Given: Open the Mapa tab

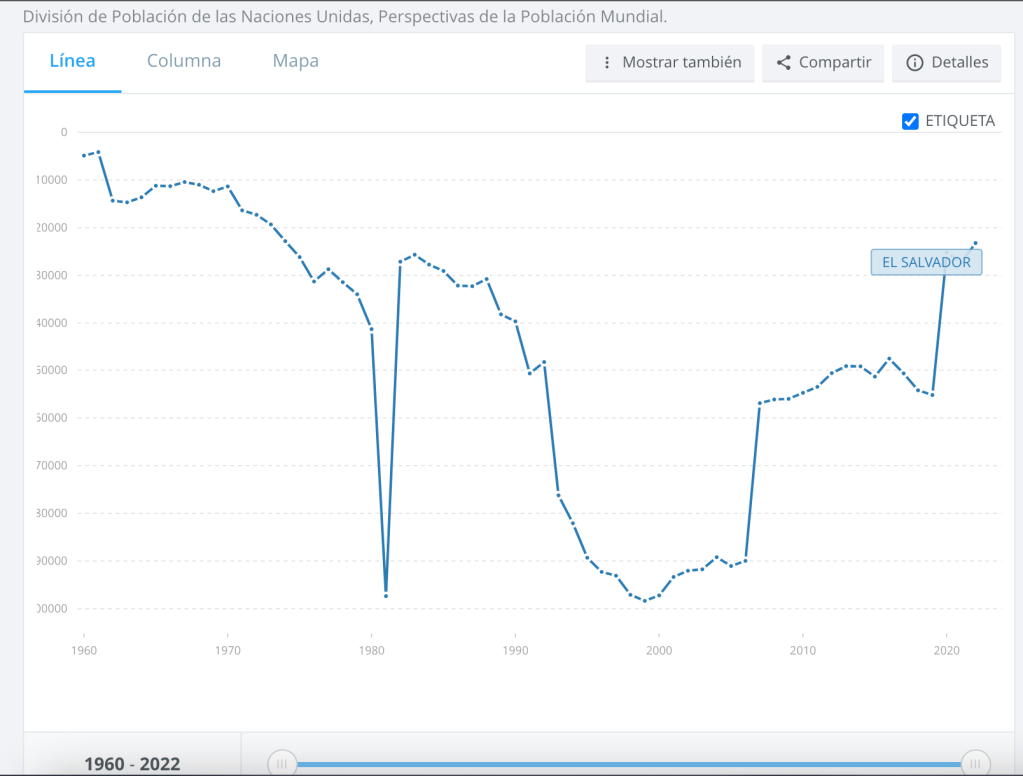Looking at the screenshot, I should pyautogui.click(x=295, y=61).
